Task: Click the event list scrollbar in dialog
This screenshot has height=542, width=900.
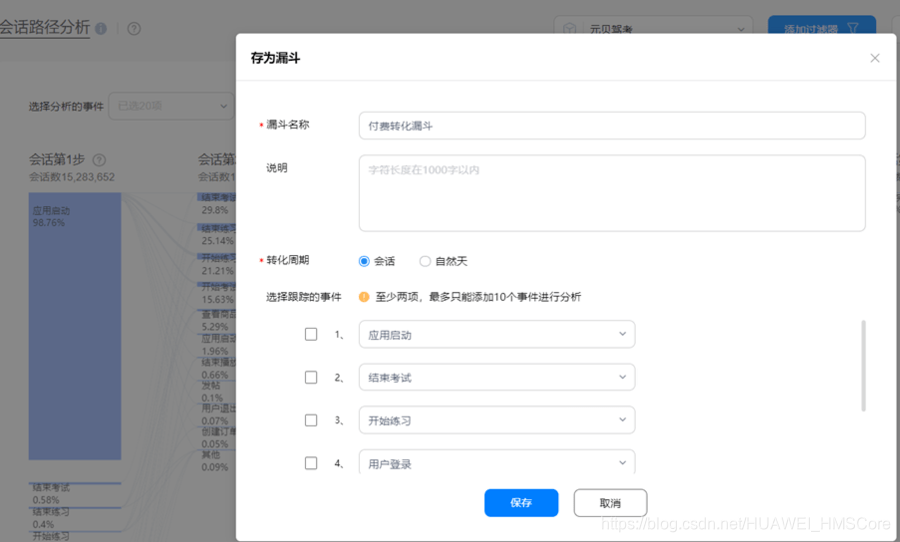Action: pos(863,366)
